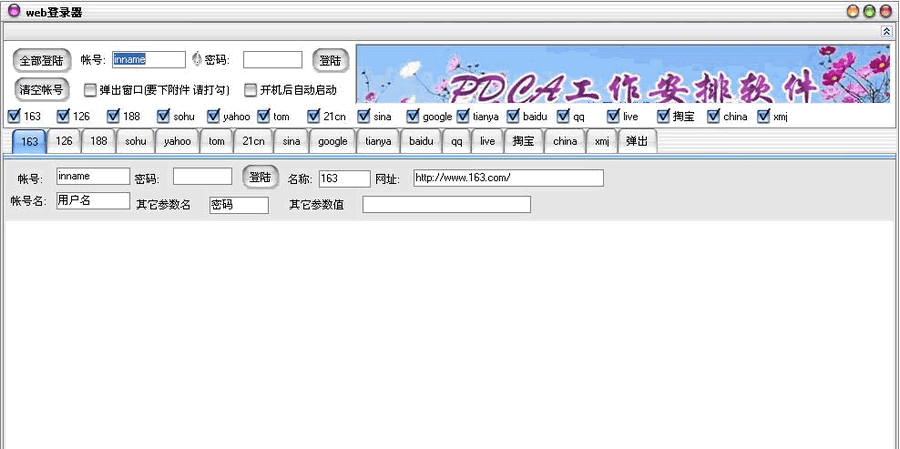Switch to the xmj tab
The height and width of the screenshot is (449, 900).
(x=602, y=141)
